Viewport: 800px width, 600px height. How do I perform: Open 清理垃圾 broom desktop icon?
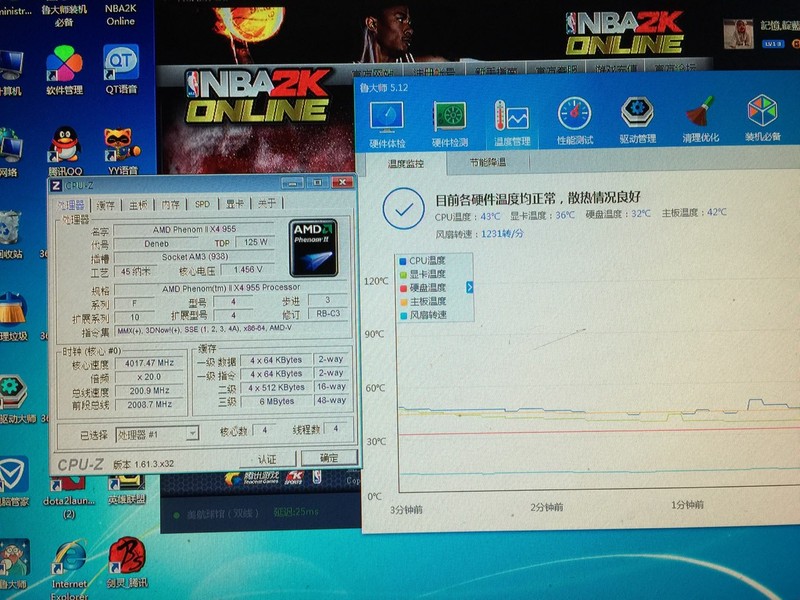(x=13, y=316)
